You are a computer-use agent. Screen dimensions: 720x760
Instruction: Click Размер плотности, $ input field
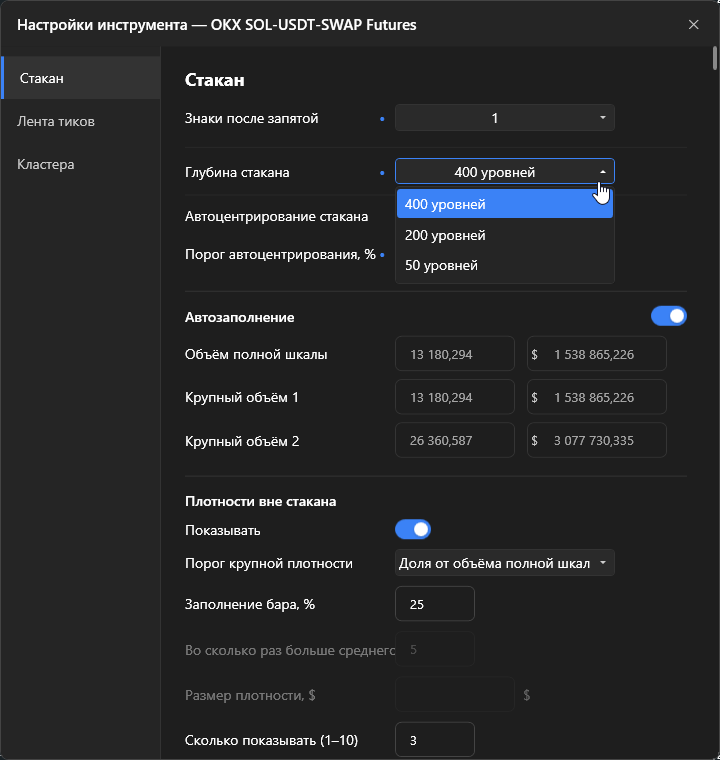coord(455,695)
